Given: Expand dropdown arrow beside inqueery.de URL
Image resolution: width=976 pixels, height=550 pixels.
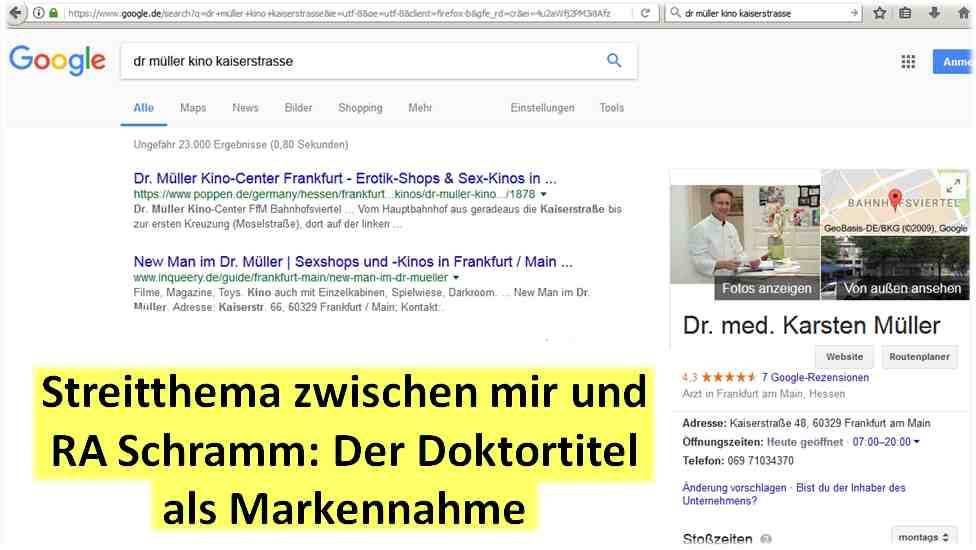Looking at the screenshot, I should 456,277.
